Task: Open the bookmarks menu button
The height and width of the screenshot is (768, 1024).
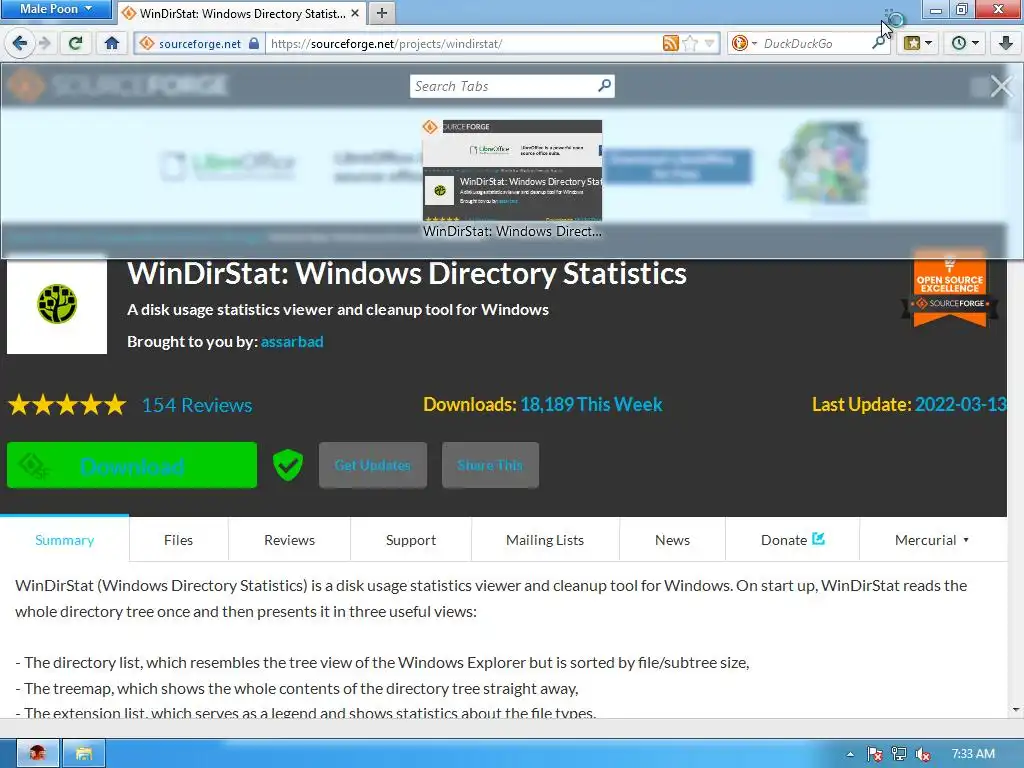Action: coord(918,44)
